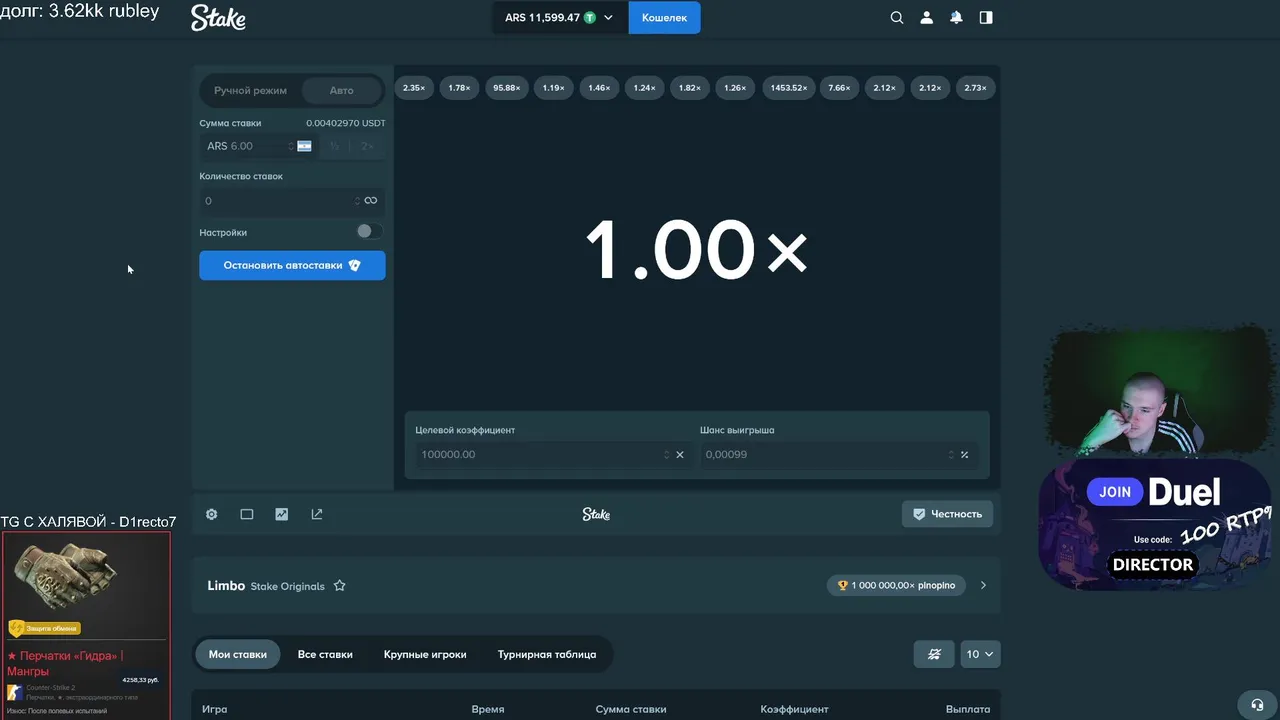
Task: Click the Argentina flag currency icon
Action: click(304, 146)
